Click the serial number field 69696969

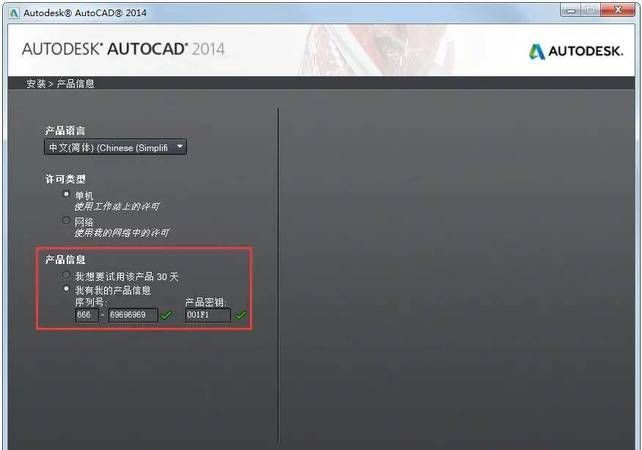click(x=133, y=315)
